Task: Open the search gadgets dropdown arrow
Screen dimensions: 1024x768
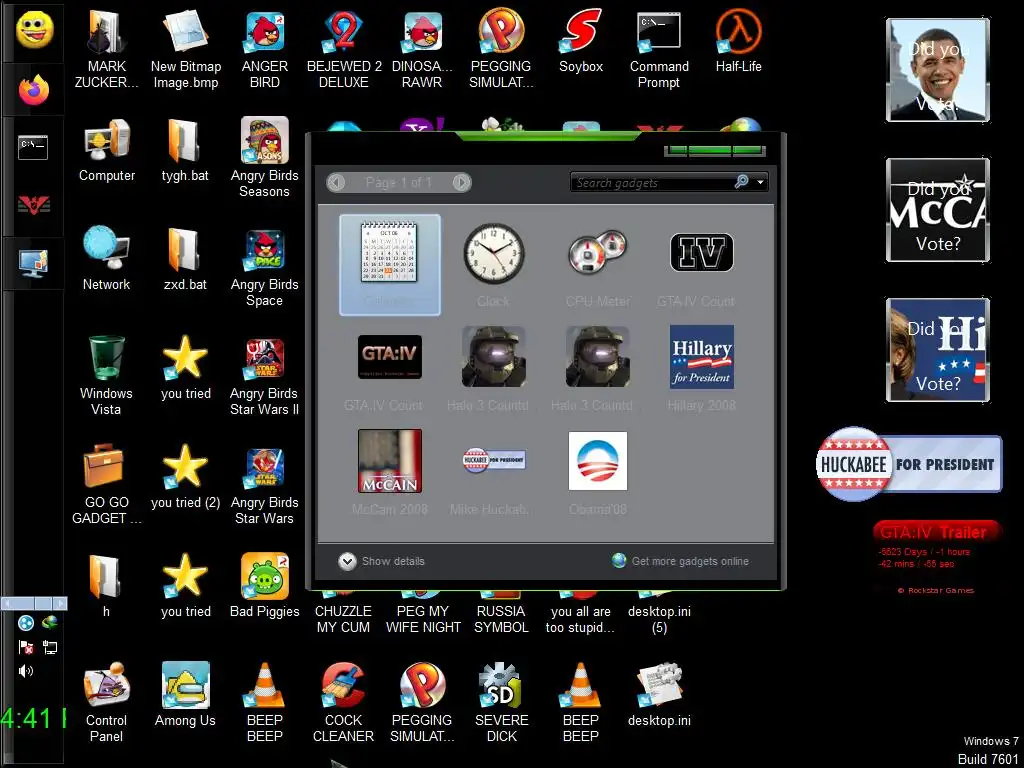Action: click(x=760, y=182)
